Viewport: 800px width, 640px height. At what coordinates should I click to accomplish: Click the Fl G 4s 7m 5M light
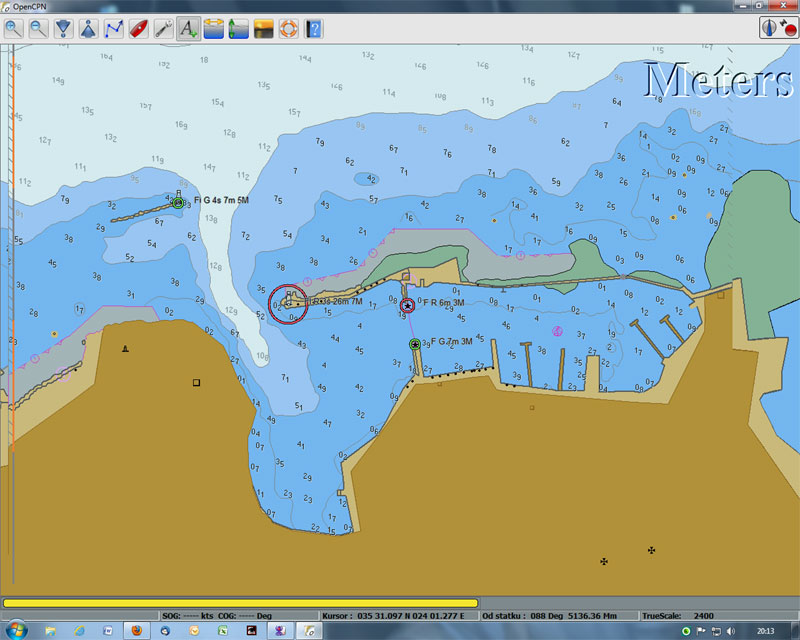[x=178, y=203]
